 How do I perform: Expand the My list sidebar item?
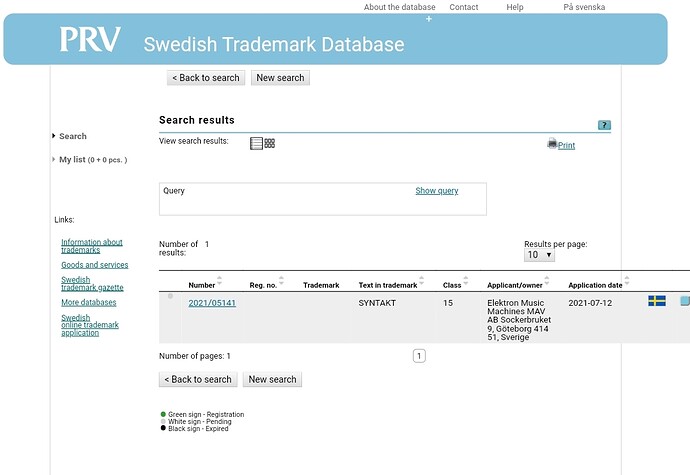click(x=90, y=159)
